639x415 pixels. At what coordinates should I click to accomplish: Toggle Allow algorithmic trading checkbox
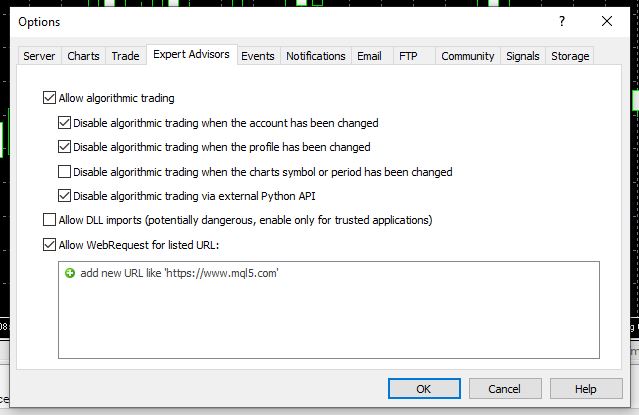click(49, 98)
